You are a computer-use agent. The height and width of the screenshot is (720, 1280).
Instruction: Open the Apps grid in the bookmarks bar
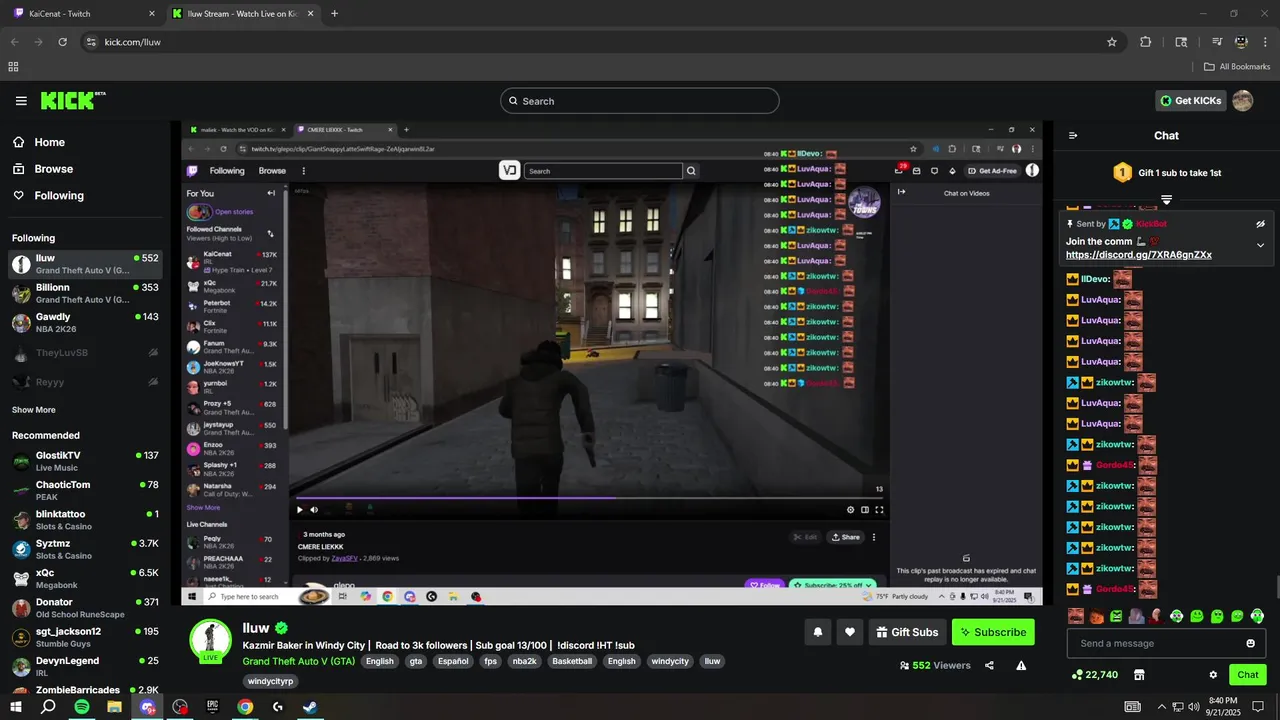point(13,67)
